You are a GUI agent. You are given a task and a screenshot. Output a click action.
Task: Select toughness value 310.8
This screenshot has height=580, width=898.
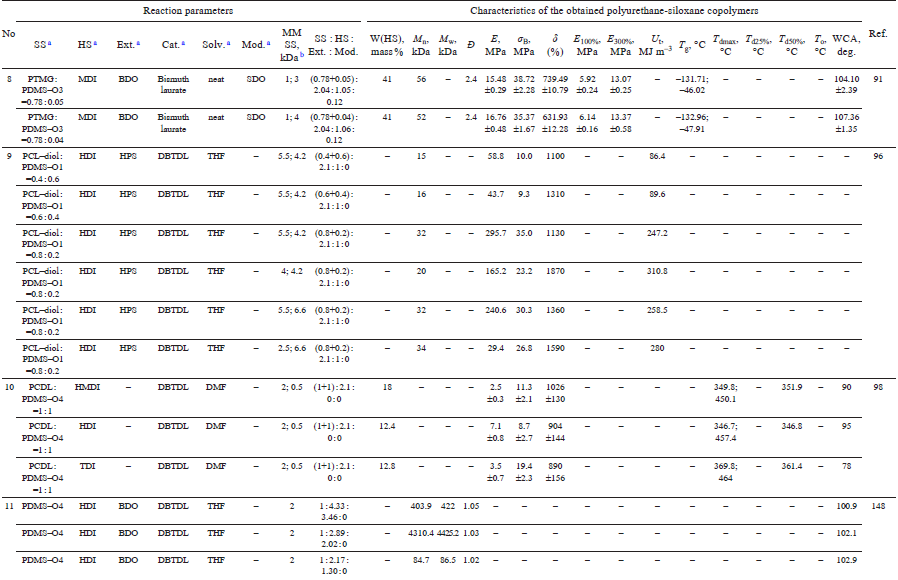(657, 271)
